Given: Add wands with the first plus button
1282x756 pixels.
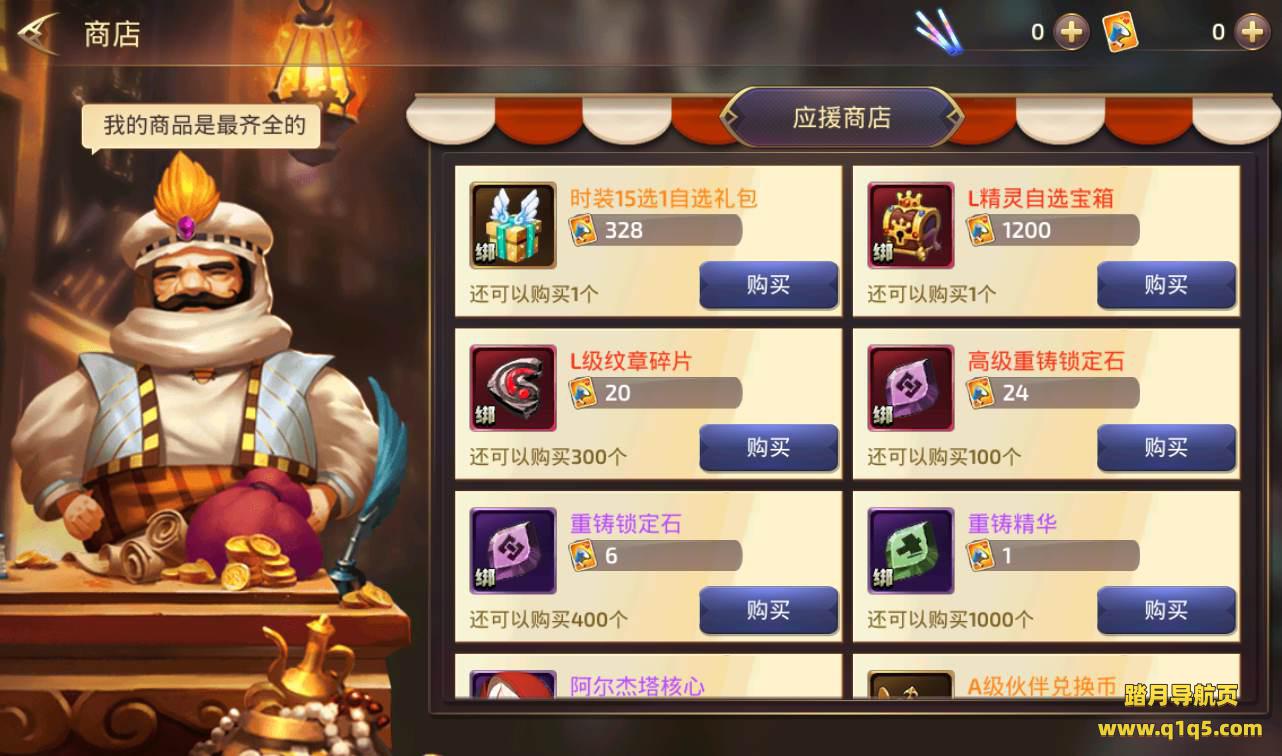Looking at the screenshot, I should point(1071,32).
